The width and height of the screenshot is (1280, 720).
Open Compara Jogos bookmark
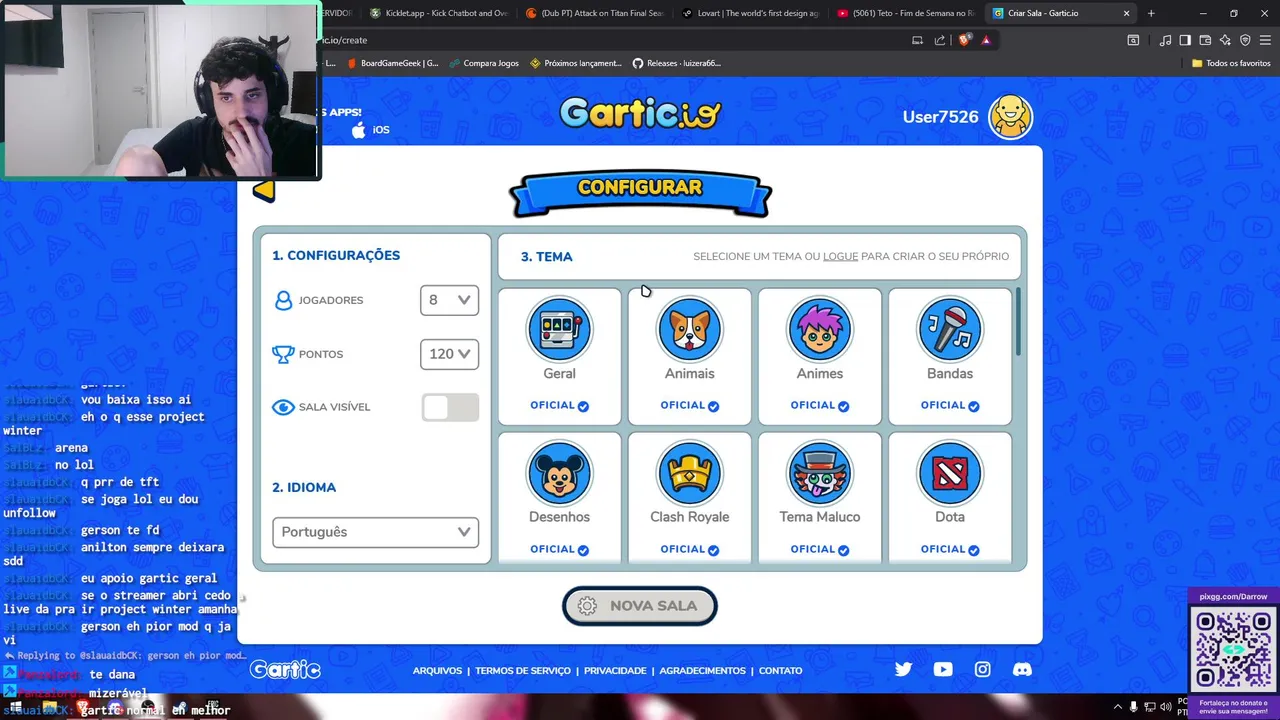[483, 63]
